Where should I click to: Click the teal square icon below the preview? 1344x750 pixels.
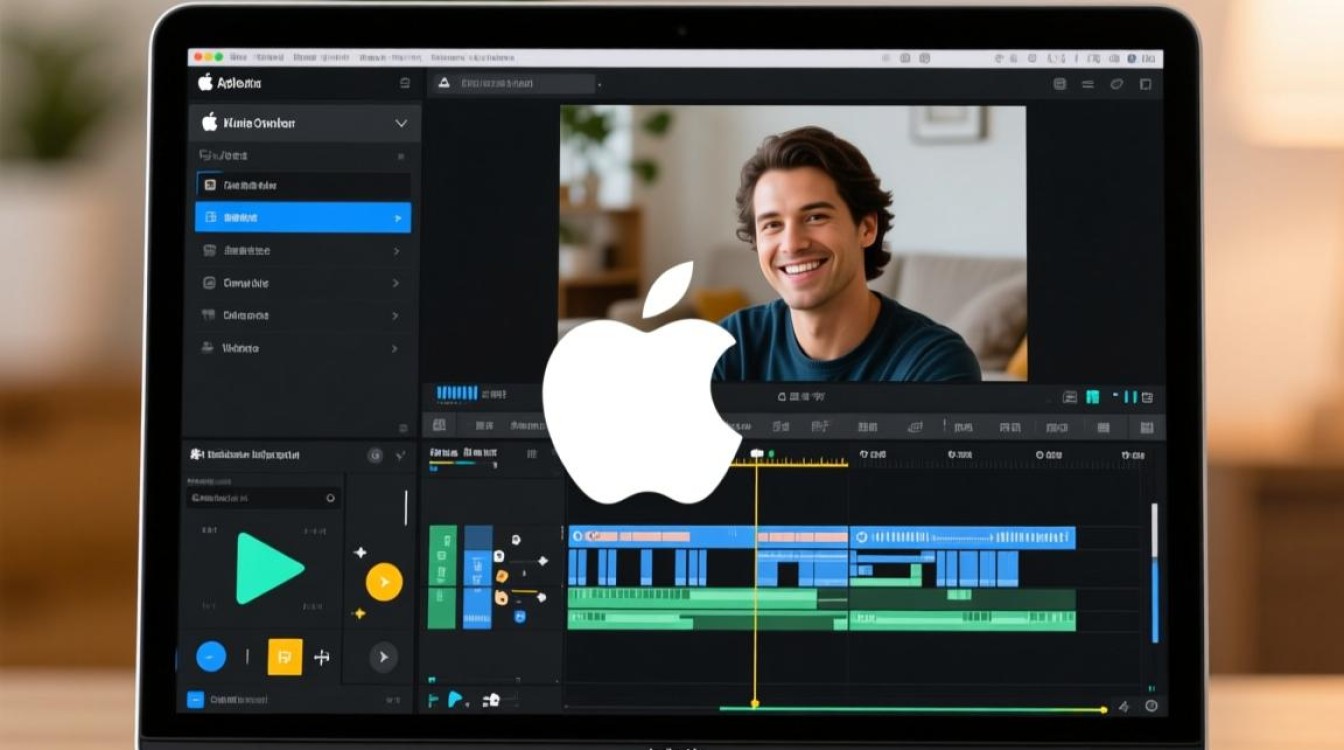tap(1093, 397)
